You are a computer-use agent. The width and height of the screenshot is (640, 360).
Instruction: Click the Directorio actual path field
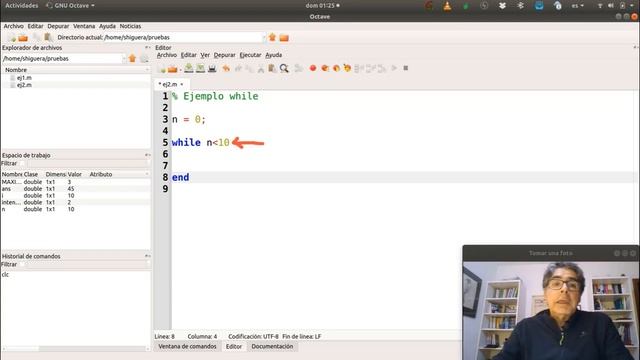coord(182,38)
